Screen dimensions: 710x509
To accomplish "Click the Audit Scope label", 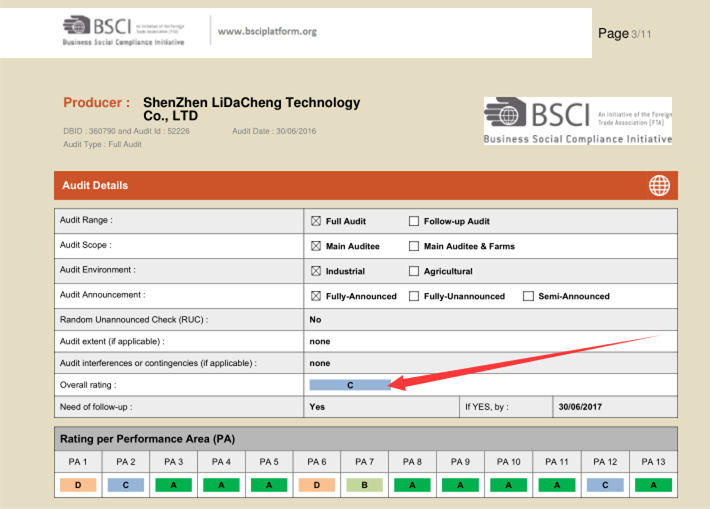I will pos(86,245).
